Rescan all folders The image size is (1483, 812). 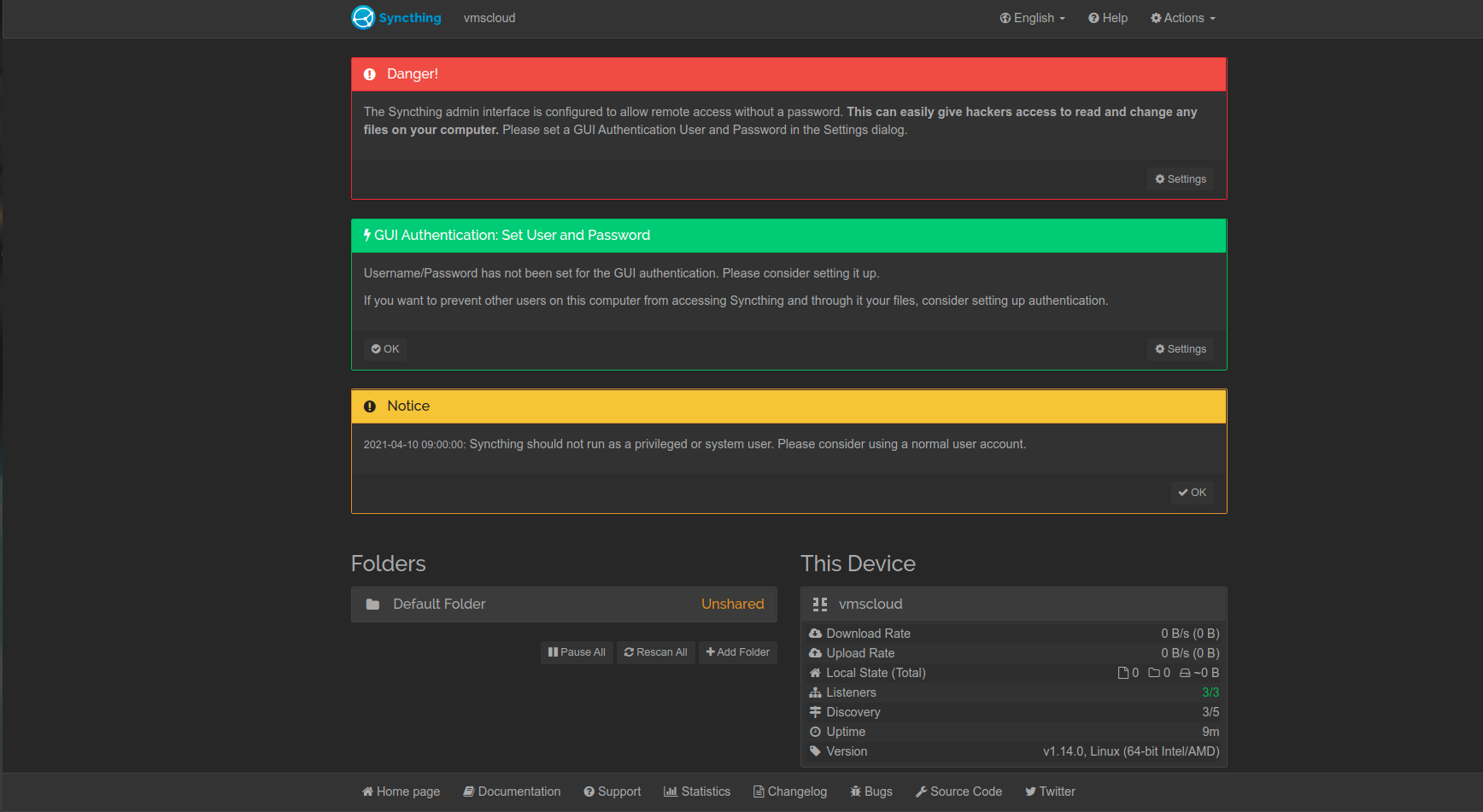(x=656, y=652)
